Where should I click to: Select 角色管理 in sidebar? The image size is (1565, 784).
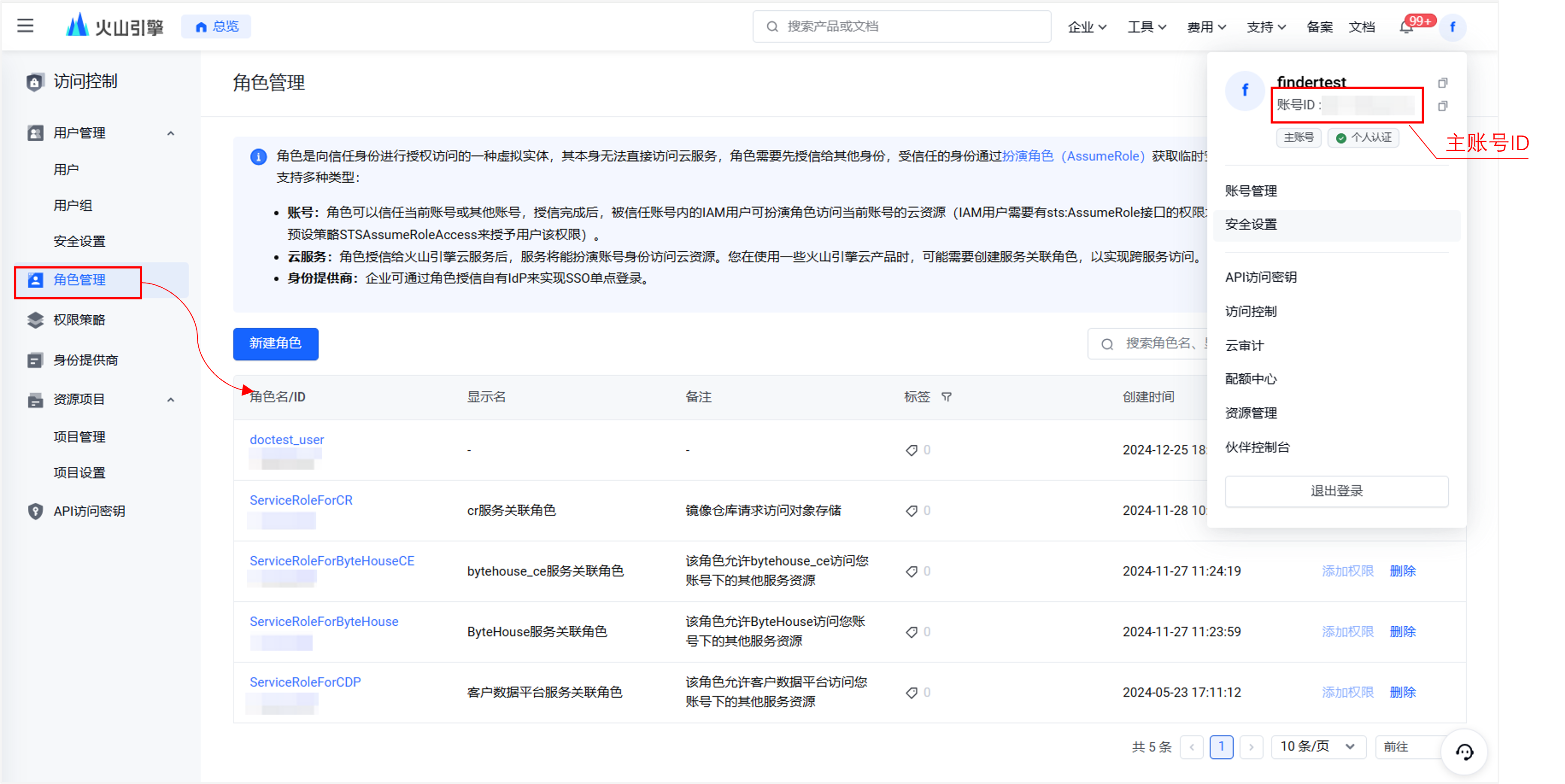point(101,280)
